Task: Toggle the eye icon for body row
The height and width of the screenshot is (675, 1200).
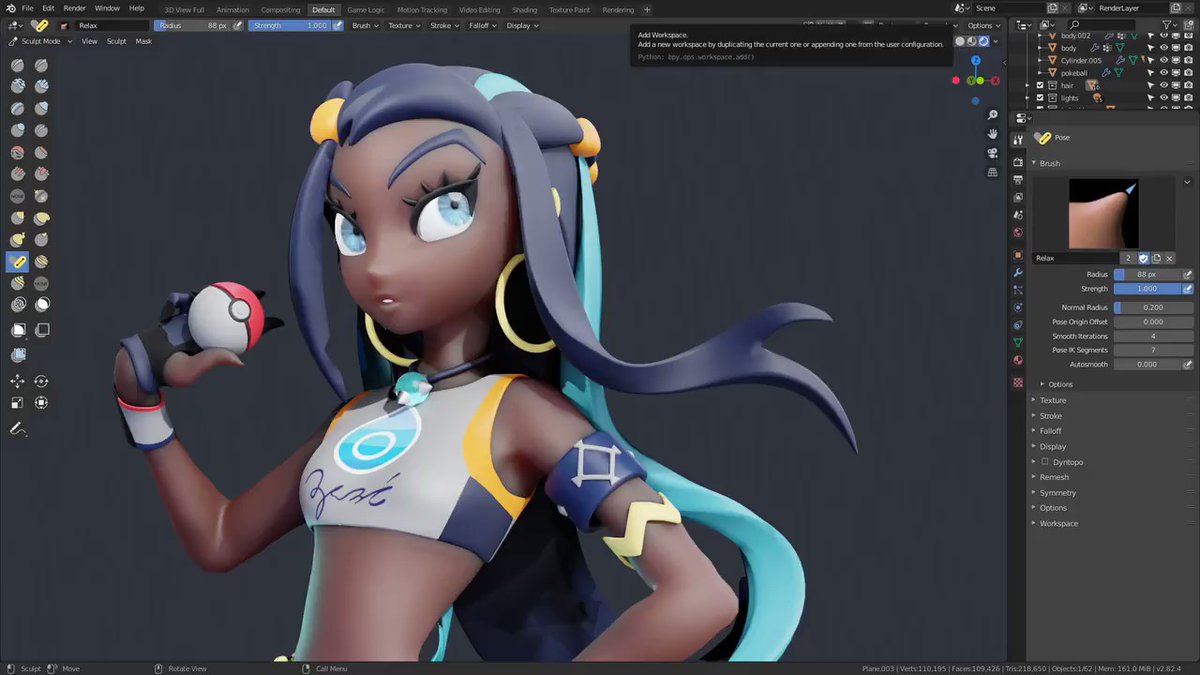Action: (x=1164, y=48)
